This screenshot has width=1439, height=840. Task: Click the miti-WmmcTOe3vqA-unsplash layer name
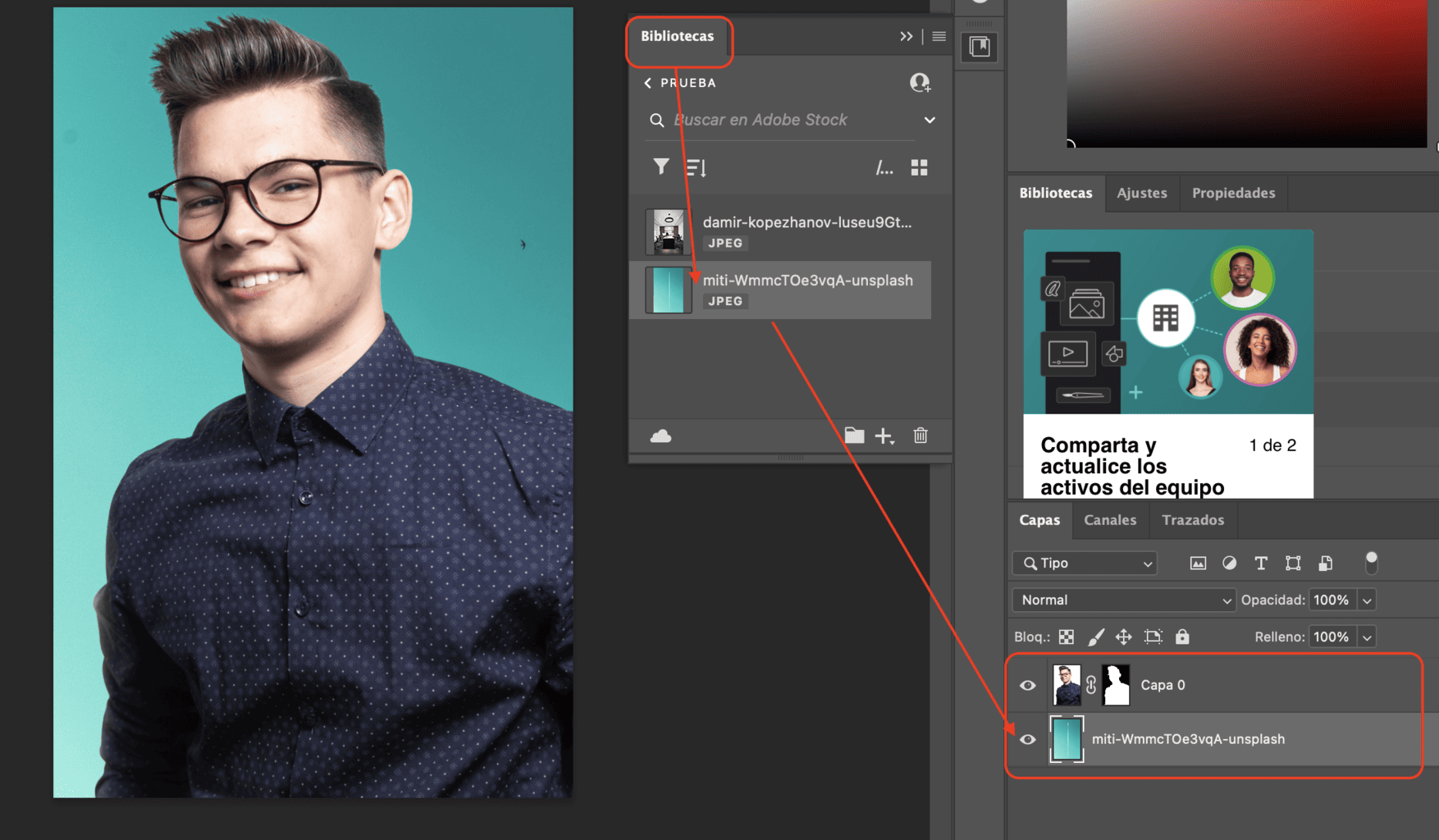(x=1188, y=739)
